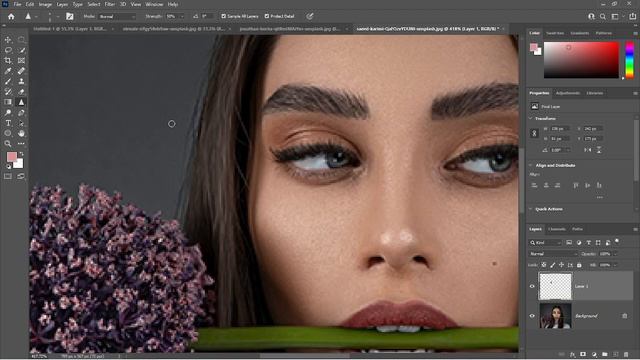Image resolution: width=640 pixels, height=360 pixels.
Task: Create a new adjustment layer from panel footer
Action: (594, 354)
